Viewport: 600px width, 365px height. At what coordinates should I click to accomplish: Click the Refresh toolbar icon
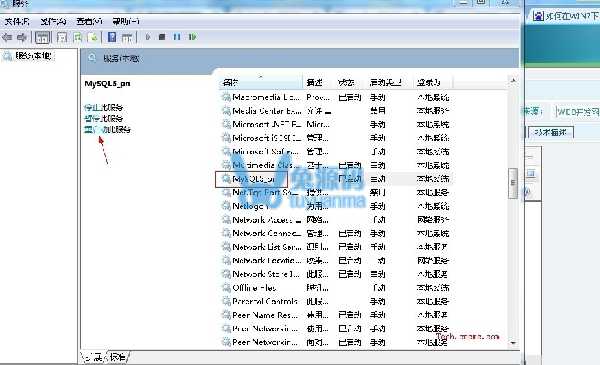coord(78,37)
